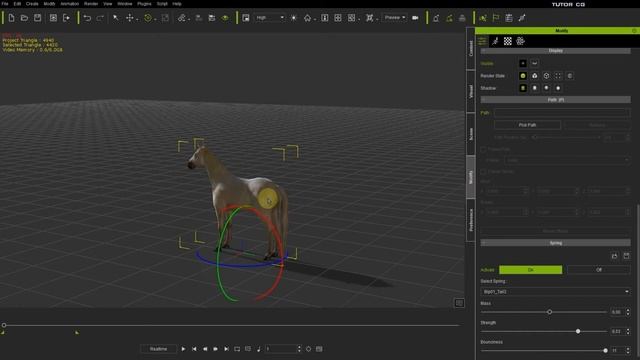Screen dimensions: 640x360
Task: Open Rotate tool dropdown arrow
Action: (x=155, y=19)
